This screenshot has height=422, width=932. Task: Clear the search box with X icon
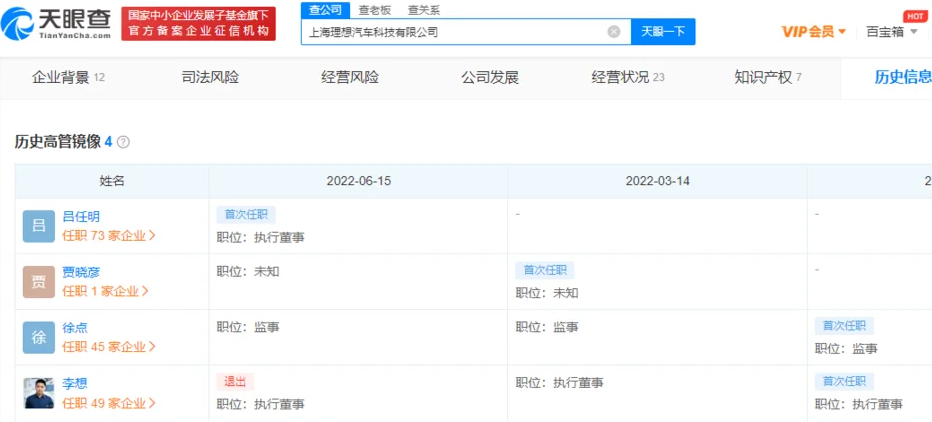pos(614,31)
